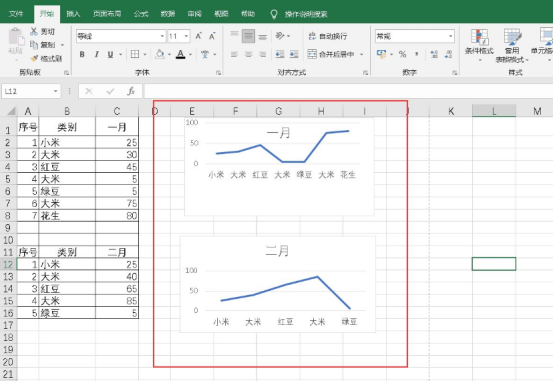Expand the font size dropdown
554x382 pixels.
186,36
